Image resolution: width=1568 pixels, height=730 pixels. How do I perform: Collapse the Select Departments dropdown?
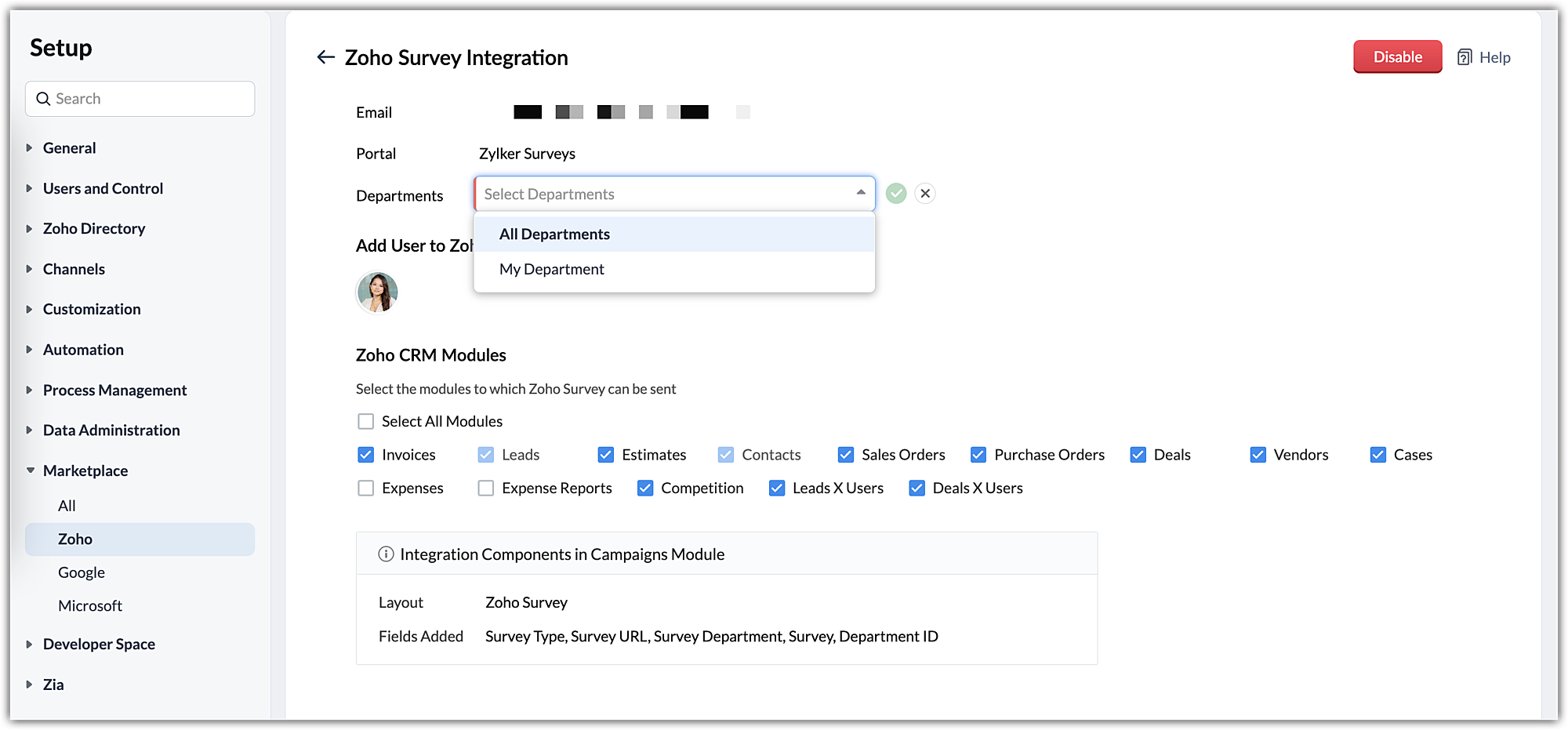tap(860, 193)
